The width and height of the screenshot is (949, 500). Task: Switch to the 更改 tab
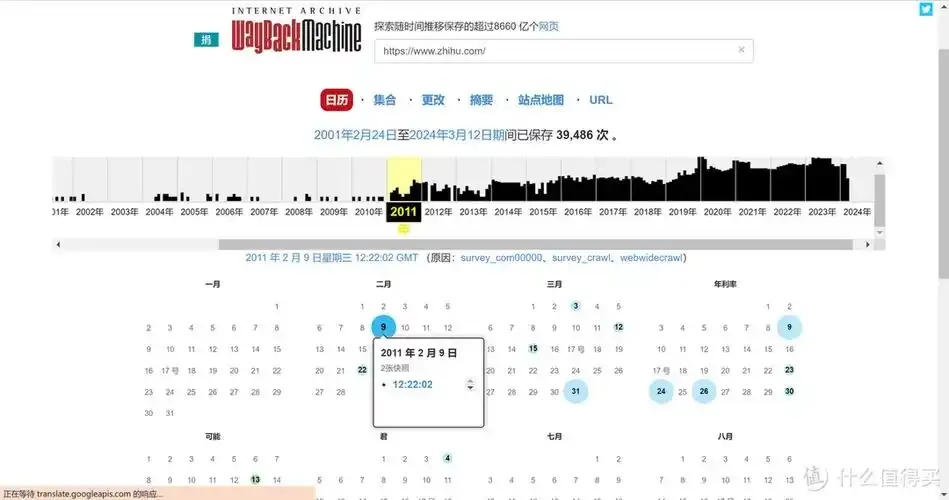point(433,100)
